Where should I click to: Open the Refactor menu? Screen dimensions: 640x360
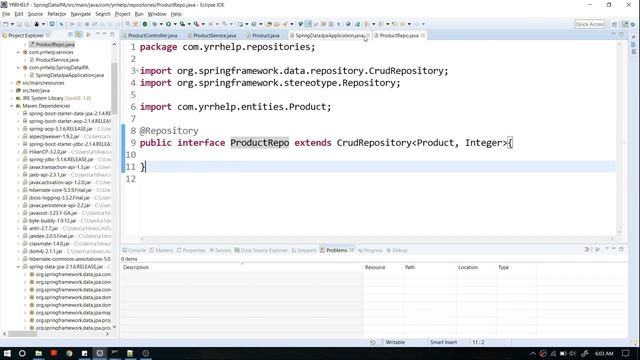point(57,14)
